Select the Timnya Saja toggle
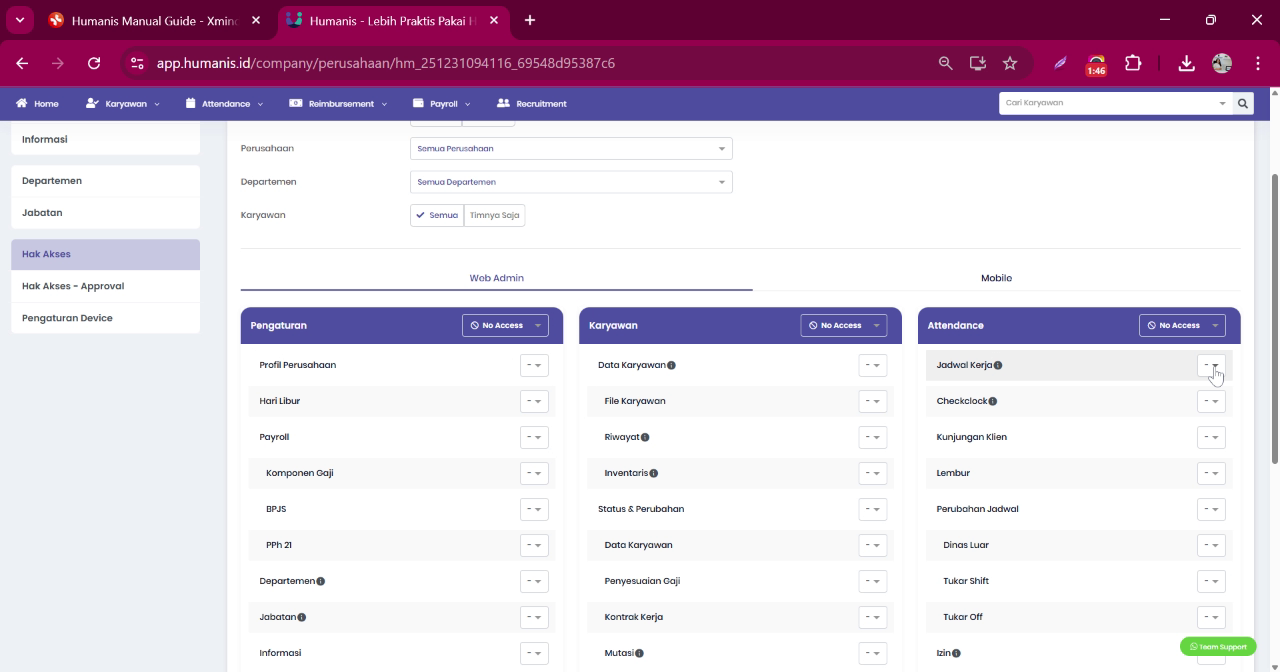Image resolution: width=1280 pixels, height=672 pixels. coord(494,215)
